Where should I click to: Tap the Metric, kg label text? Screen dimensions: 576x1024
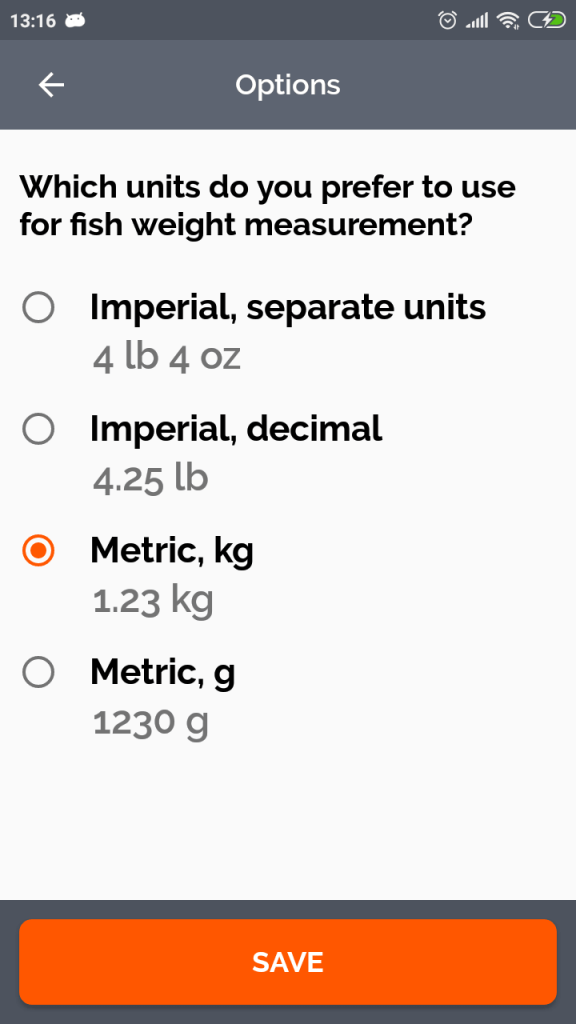172,549
